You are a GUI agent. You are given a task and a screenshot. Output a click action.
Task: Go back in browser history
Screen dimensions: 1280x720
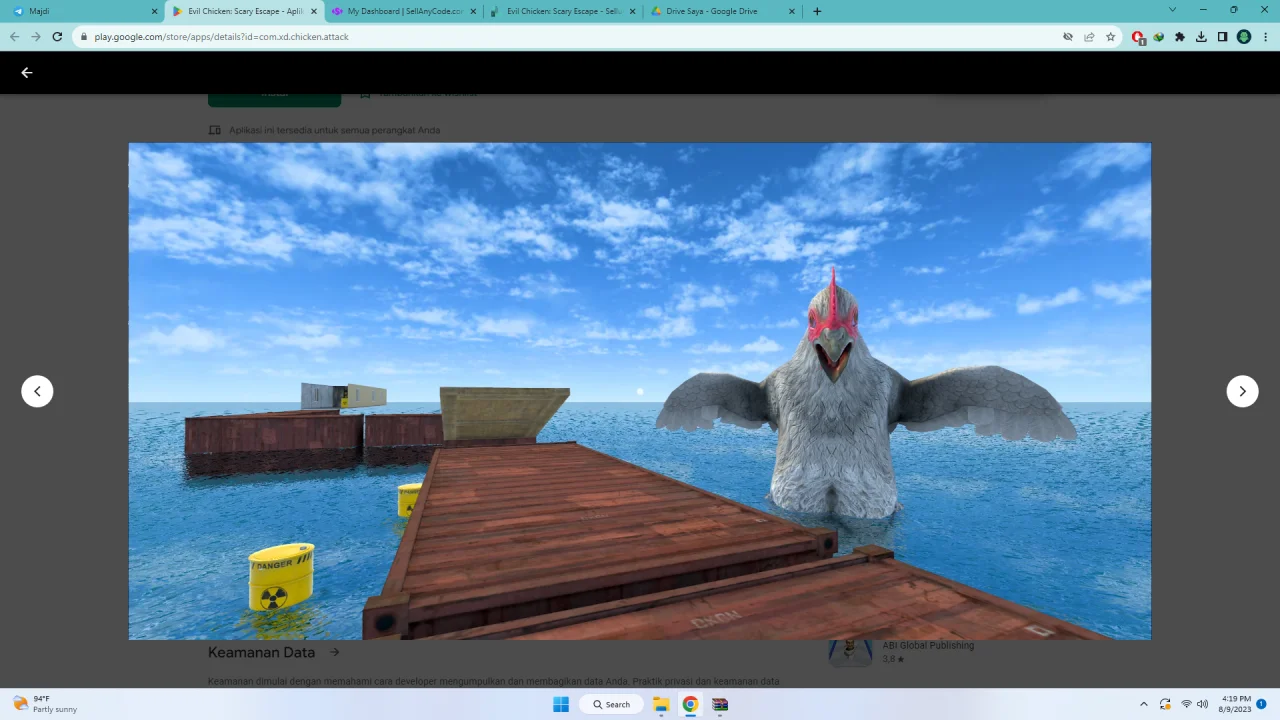click(14, 37)
